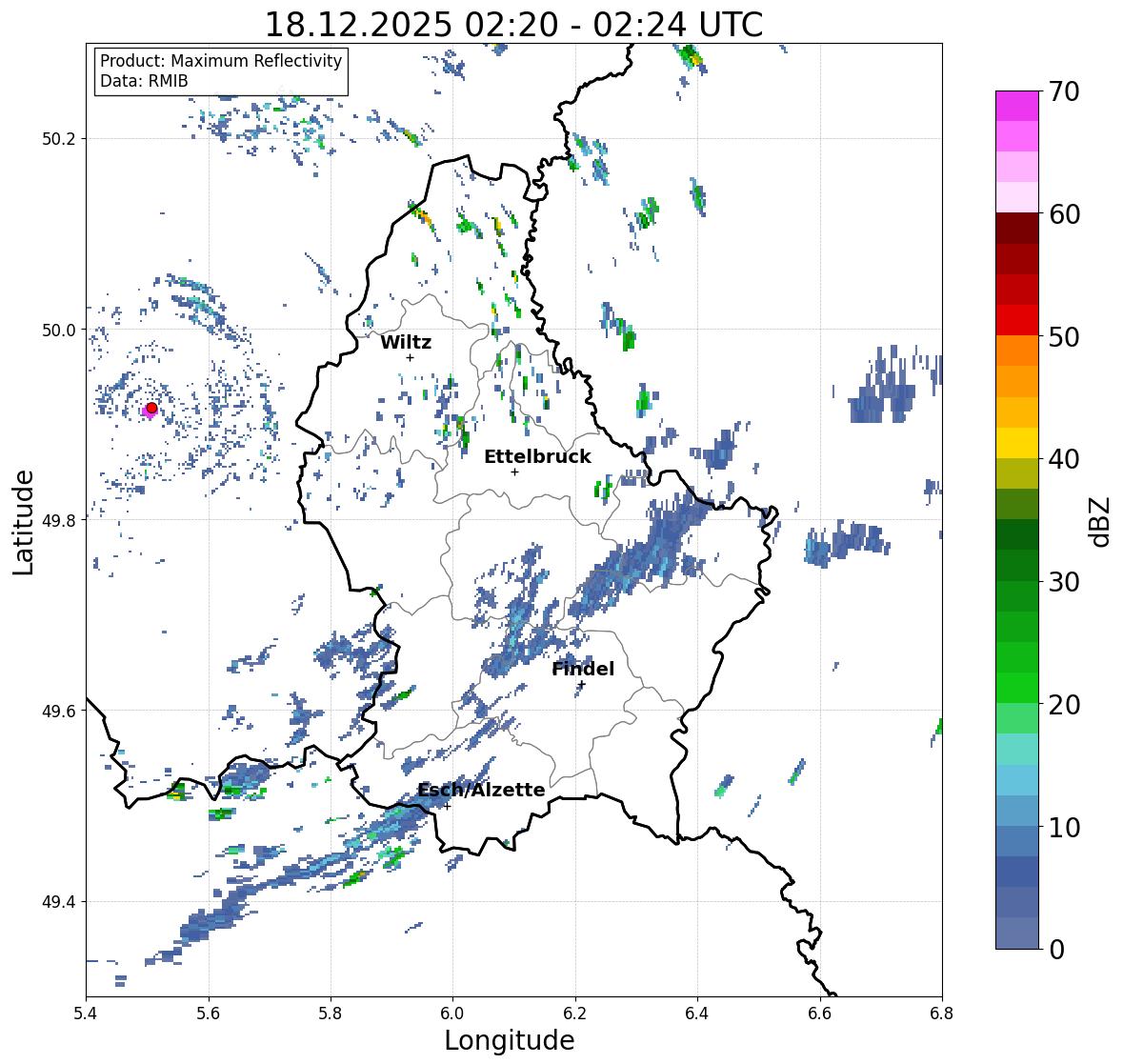The width and height of the screenshot is (1123, 1064).
Task: Click the 50.2 latitude tick label
Action: 59,139
